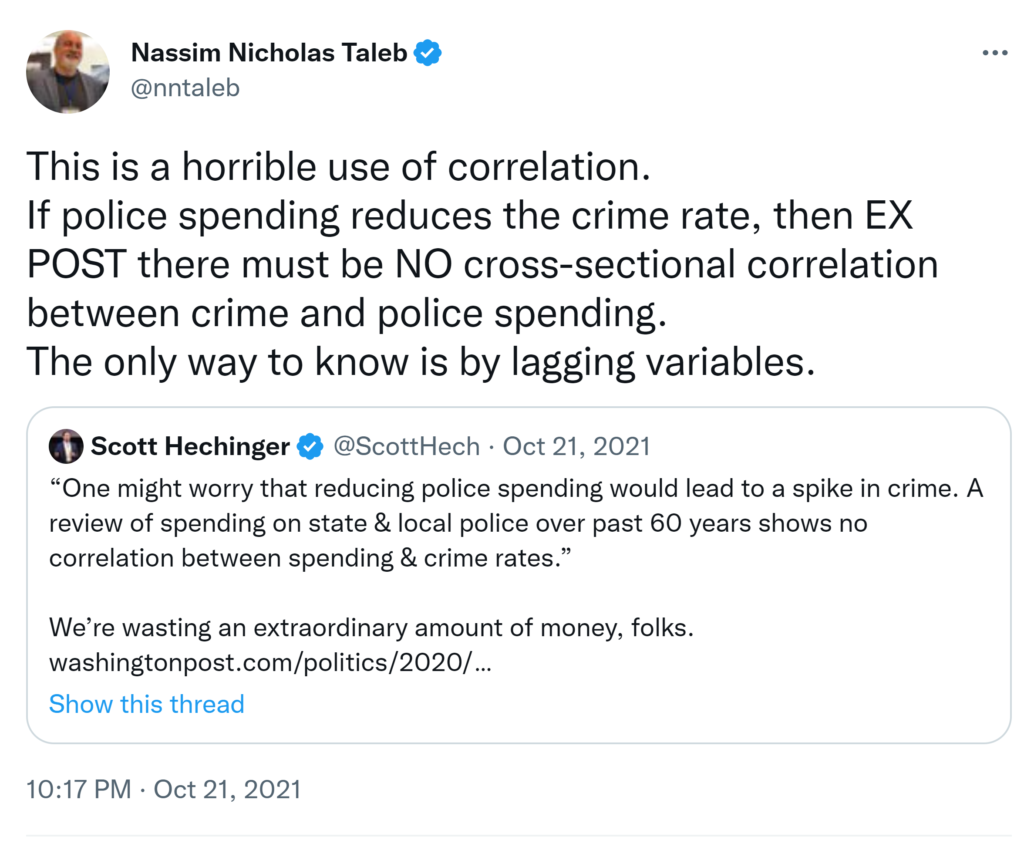
Task: Click the quoted tweet's Oct 21, 2021 date
Action: (577, 446)
